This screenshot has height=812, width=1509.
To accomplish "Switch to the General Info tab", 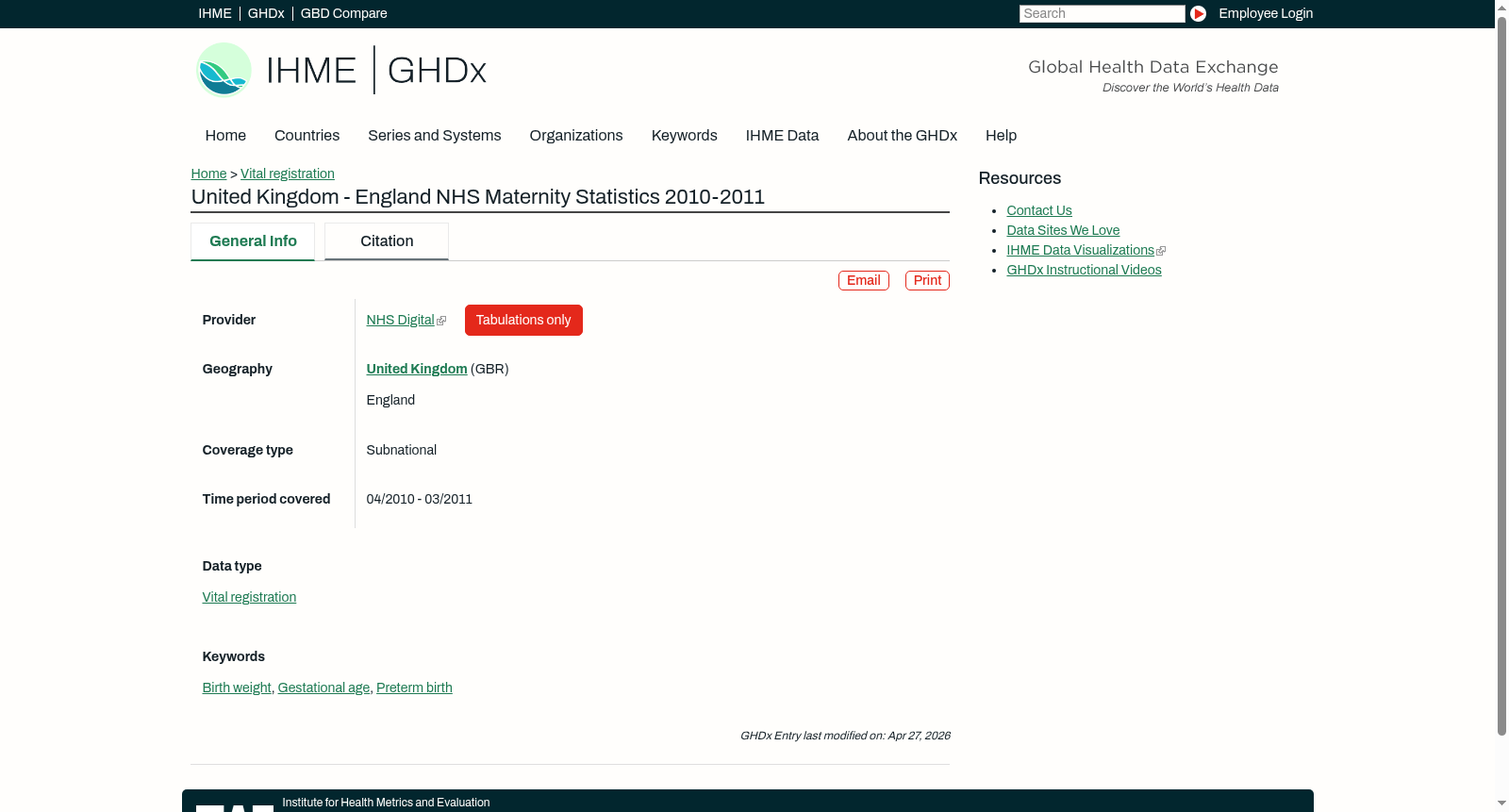I will pyautogui.click(x=253, y=241).
